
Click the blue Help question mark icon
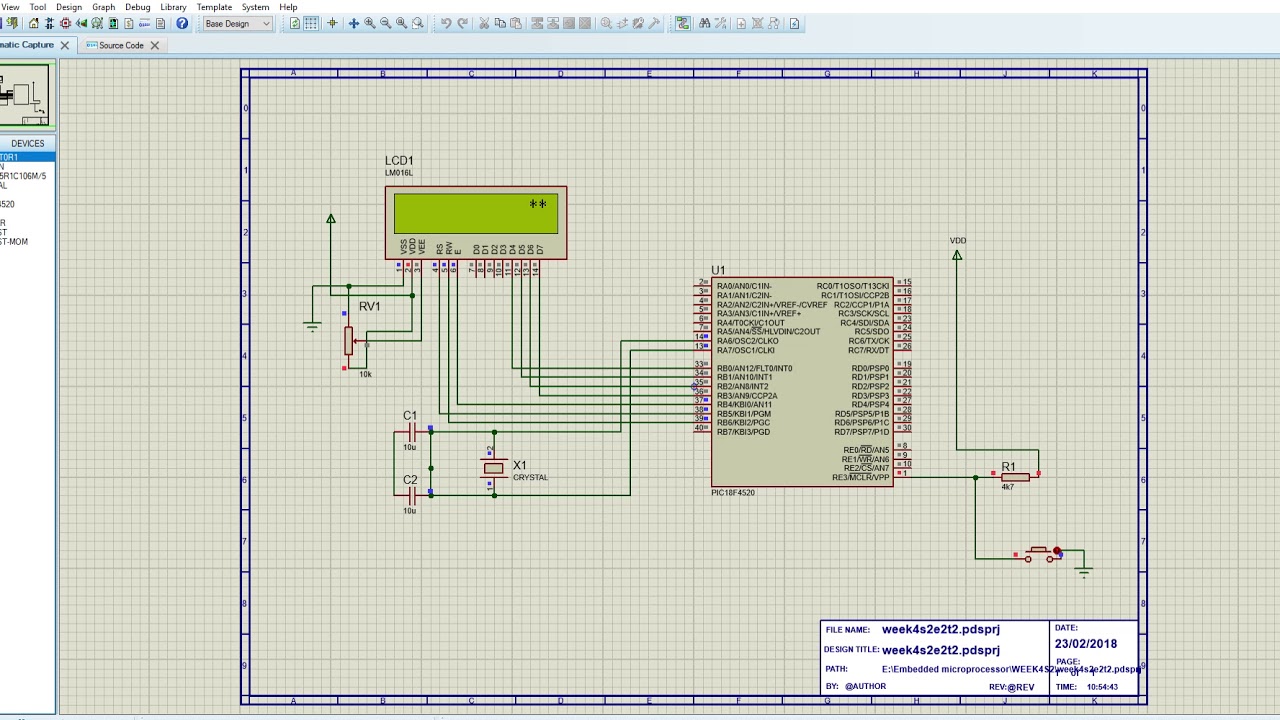click(182, 23)
